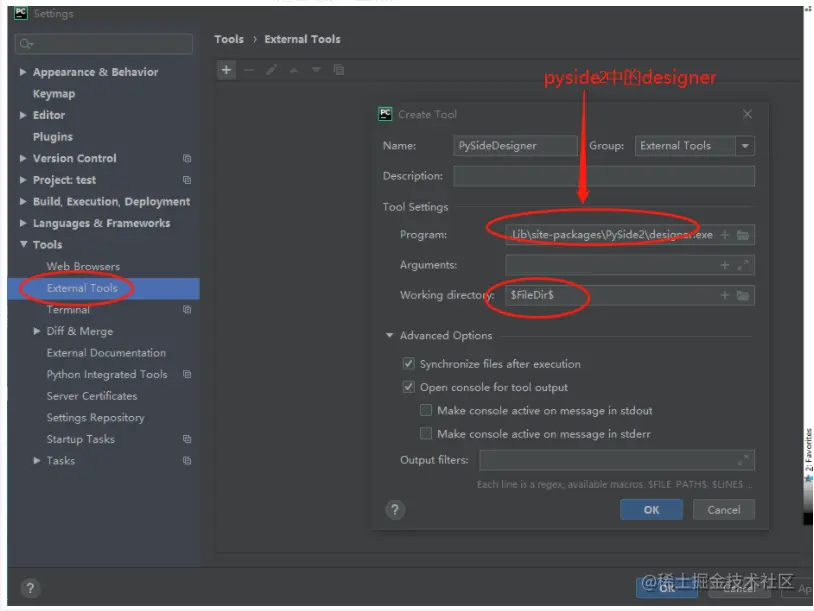
Task: Expand the Editor settings node
Action: (x=23, y=115)
